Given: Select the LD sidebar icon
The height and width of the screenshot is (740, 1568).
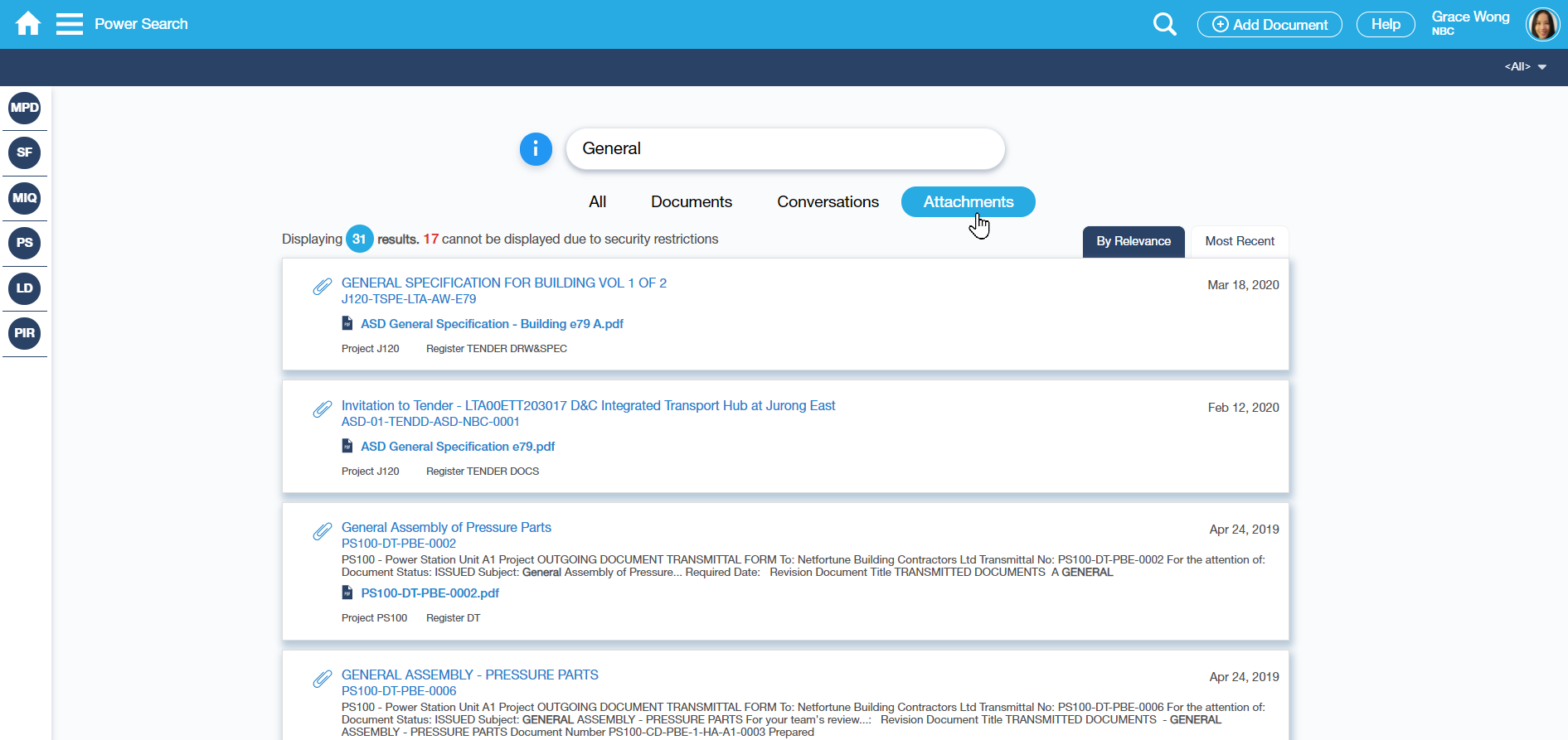Looking at the screenshot, I should click(x=25, y=288).
